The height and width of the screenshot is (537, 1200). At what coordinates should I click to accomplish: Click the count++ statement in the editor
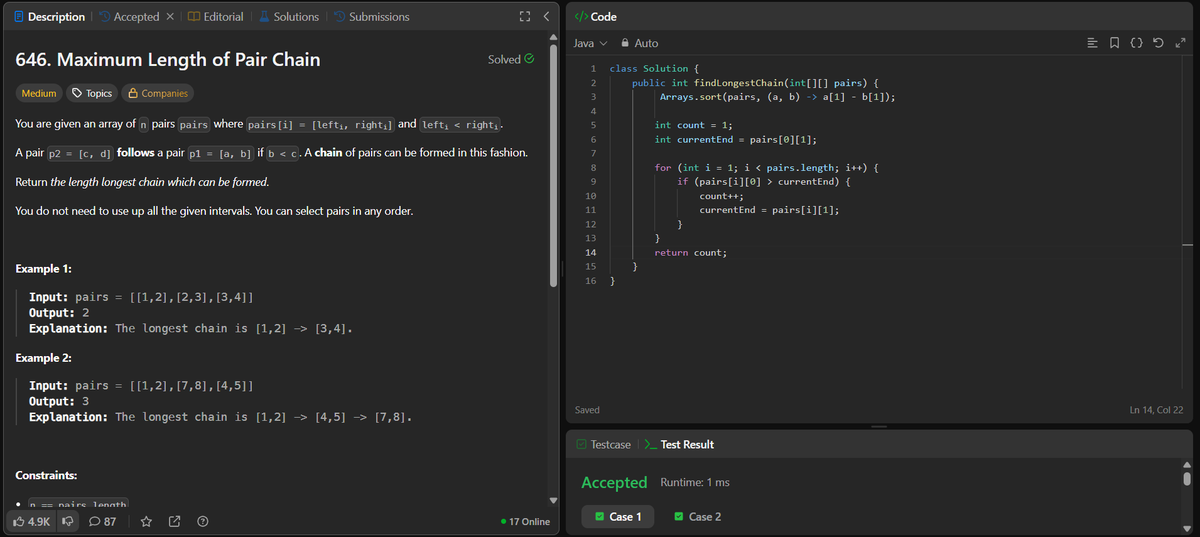pos(721,196)
